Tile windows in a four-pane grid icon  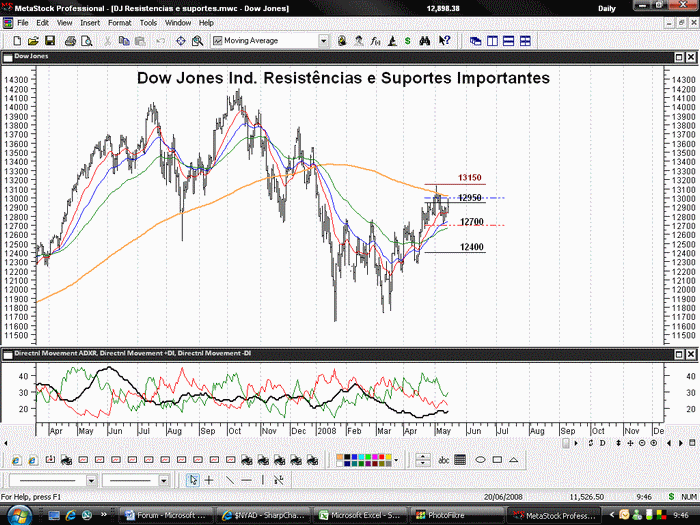525,41
